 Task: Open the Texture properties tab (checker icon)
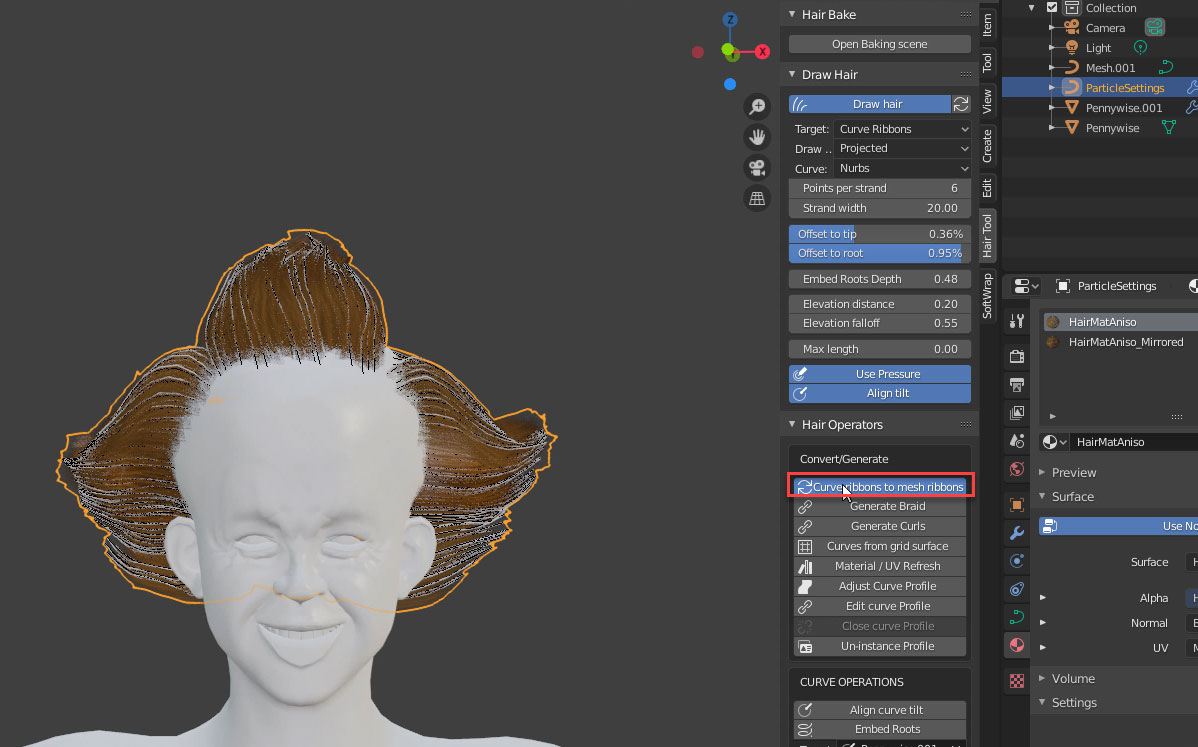[x=1017, y=681]
